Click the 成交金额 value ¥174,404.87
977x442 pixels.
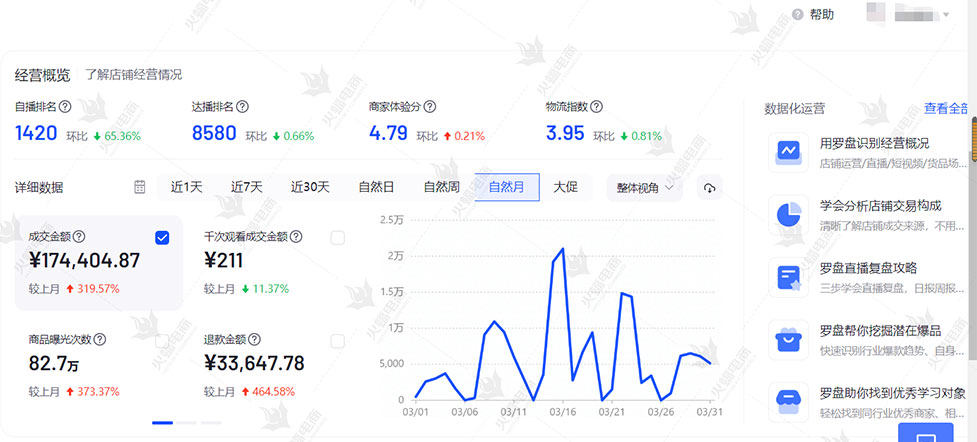coord(84,261)
